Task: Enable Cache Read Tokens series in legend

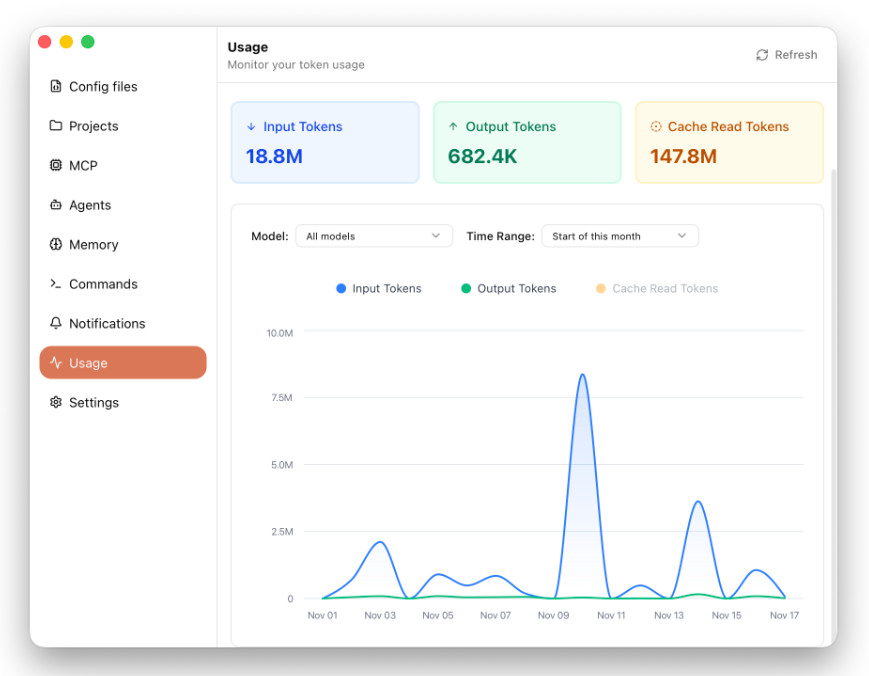Action: click(x=657, y=288)
